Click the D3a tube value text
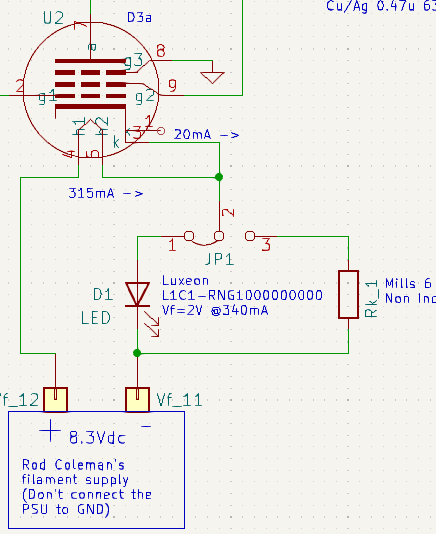Image resolution: width=436 pixels, height=534 pixels. (x=139, y=17)
